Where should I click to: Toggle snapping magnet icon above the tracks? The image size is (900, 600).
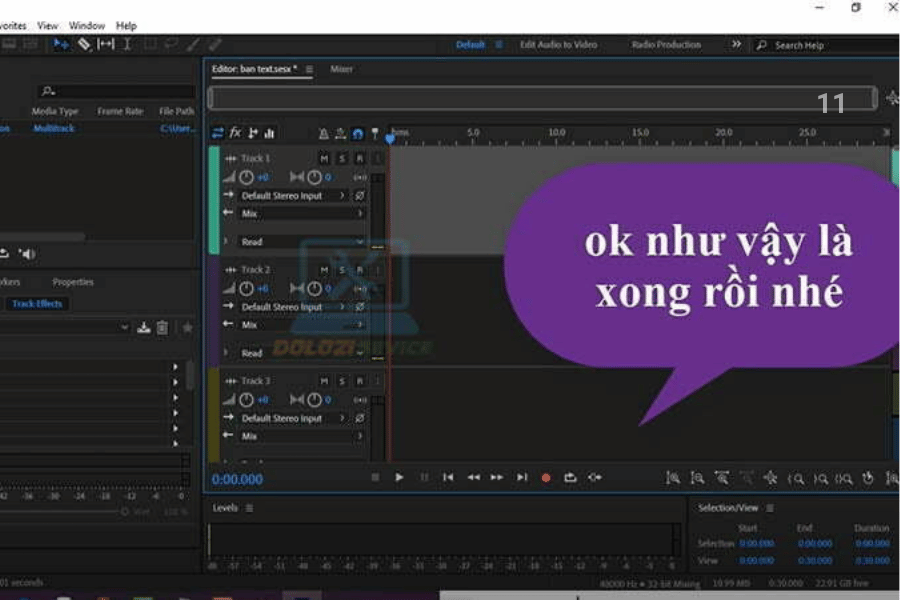[357, 133]
